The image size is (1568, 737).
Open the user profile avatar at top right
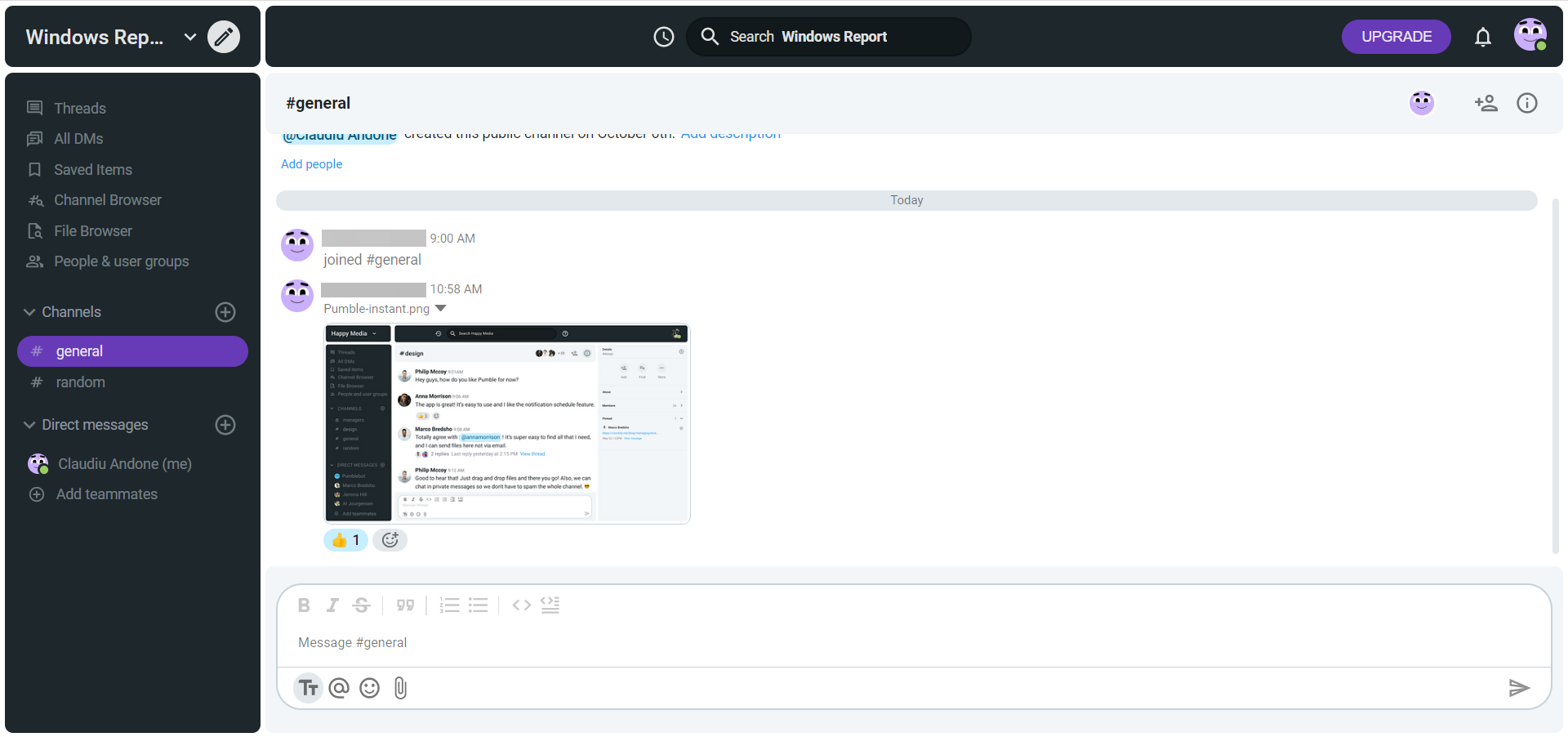(1530, 35)
